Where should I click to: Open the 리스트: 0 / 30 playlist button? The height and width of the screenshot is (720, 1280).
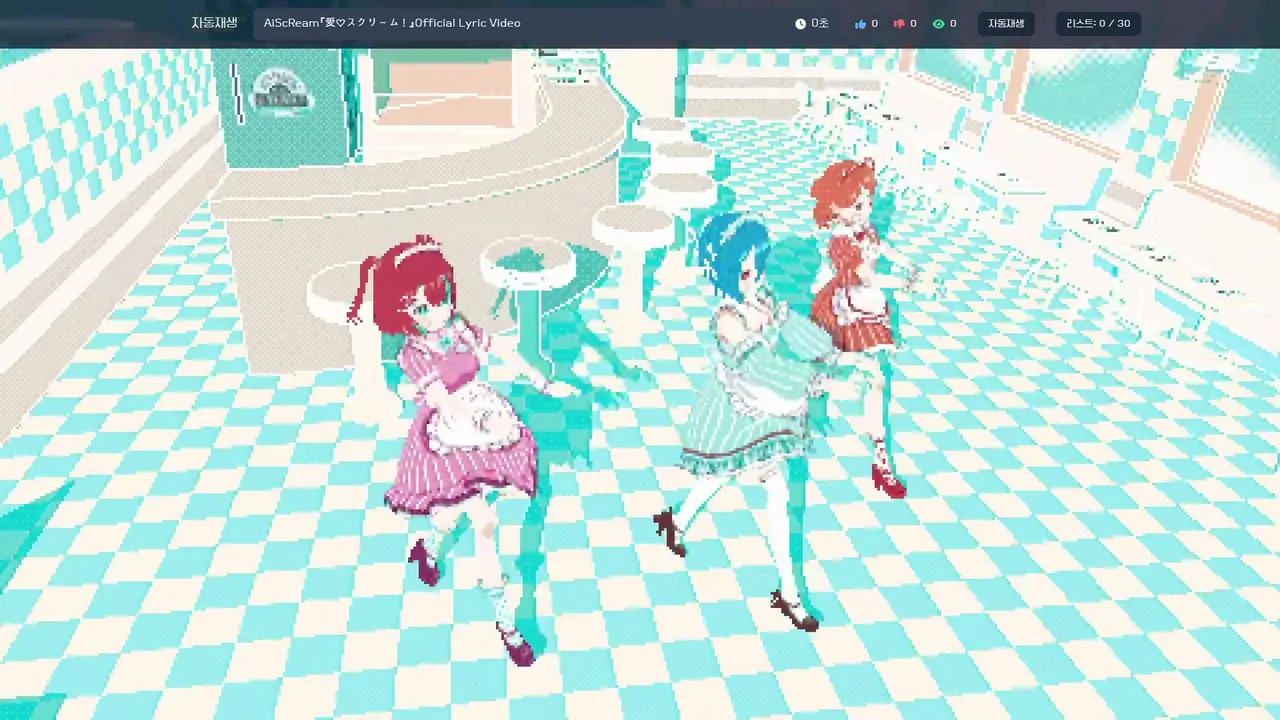click(x=1098, y=23)
